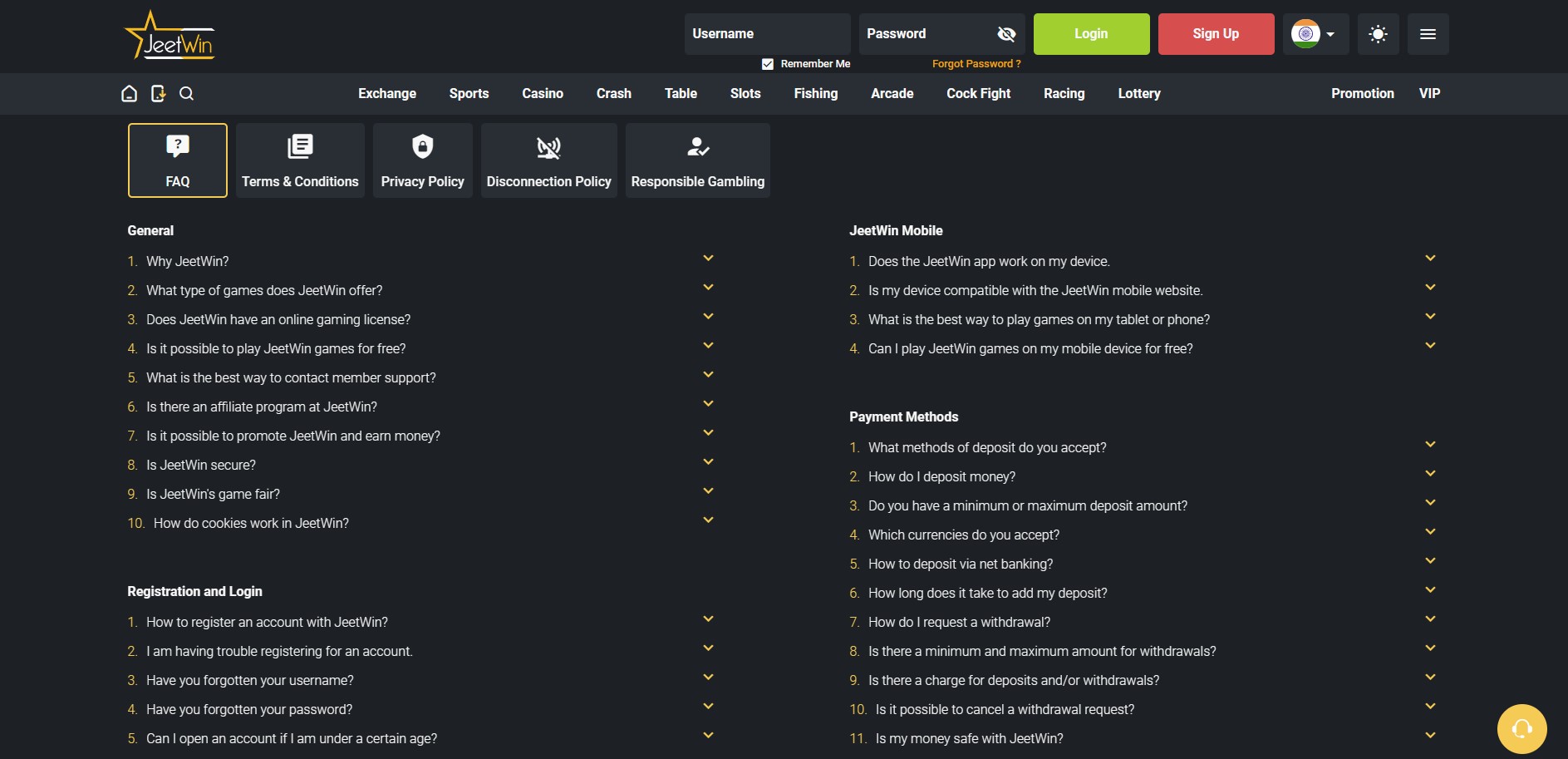Click 'Have you forgotten your username?'
This screenshot has height=759, width=1568.
click(250, 681)
